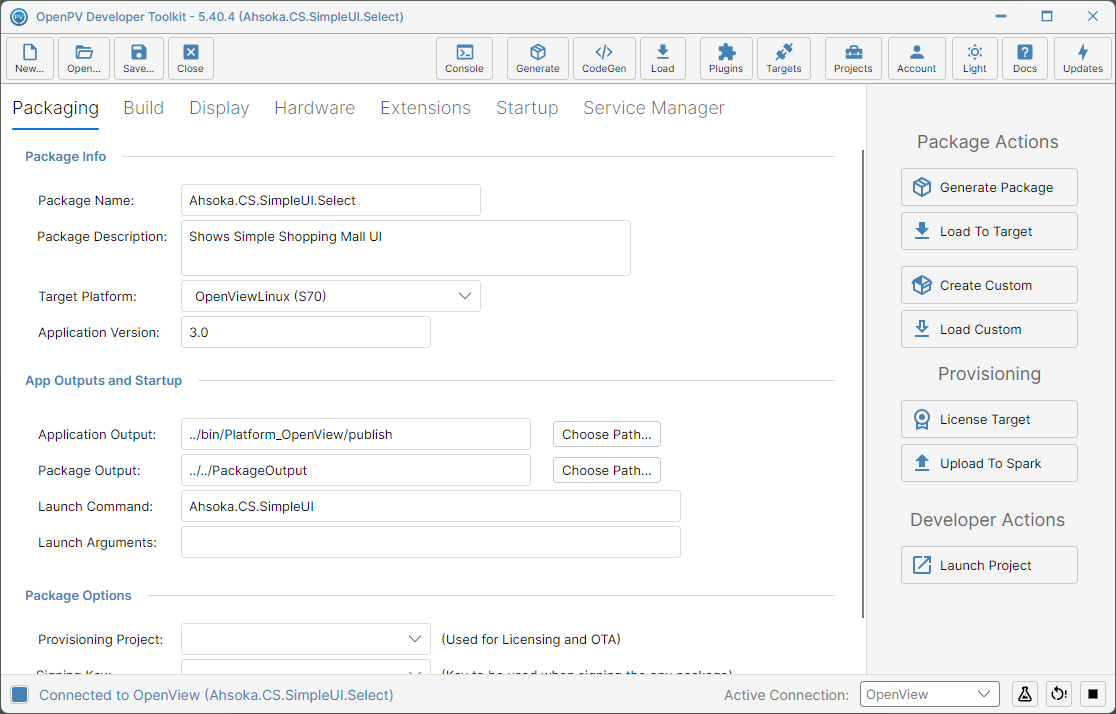Close the current project via toolbar Close icon
The height and width of the screenshot is (714, 1116).
191,58
